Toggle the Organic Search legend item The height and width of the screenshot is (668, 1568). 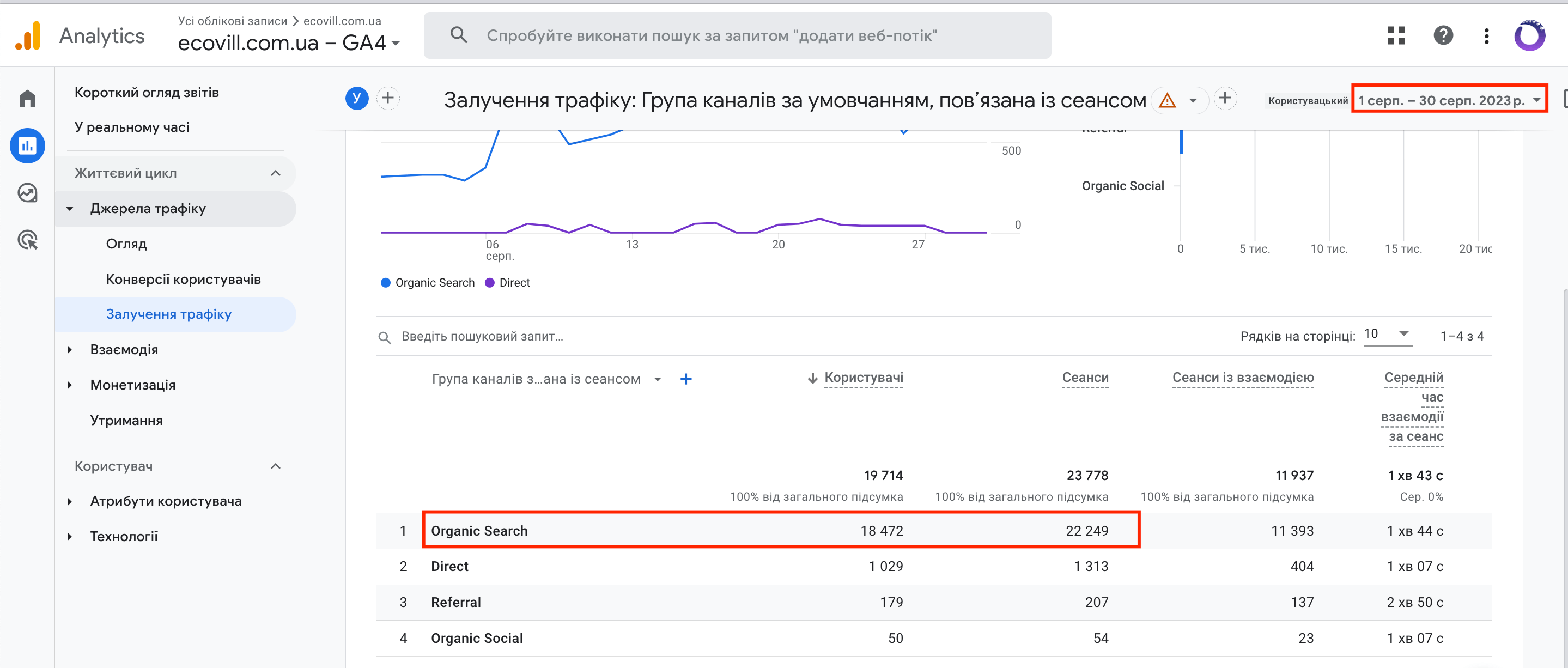[x=427, y=283]
